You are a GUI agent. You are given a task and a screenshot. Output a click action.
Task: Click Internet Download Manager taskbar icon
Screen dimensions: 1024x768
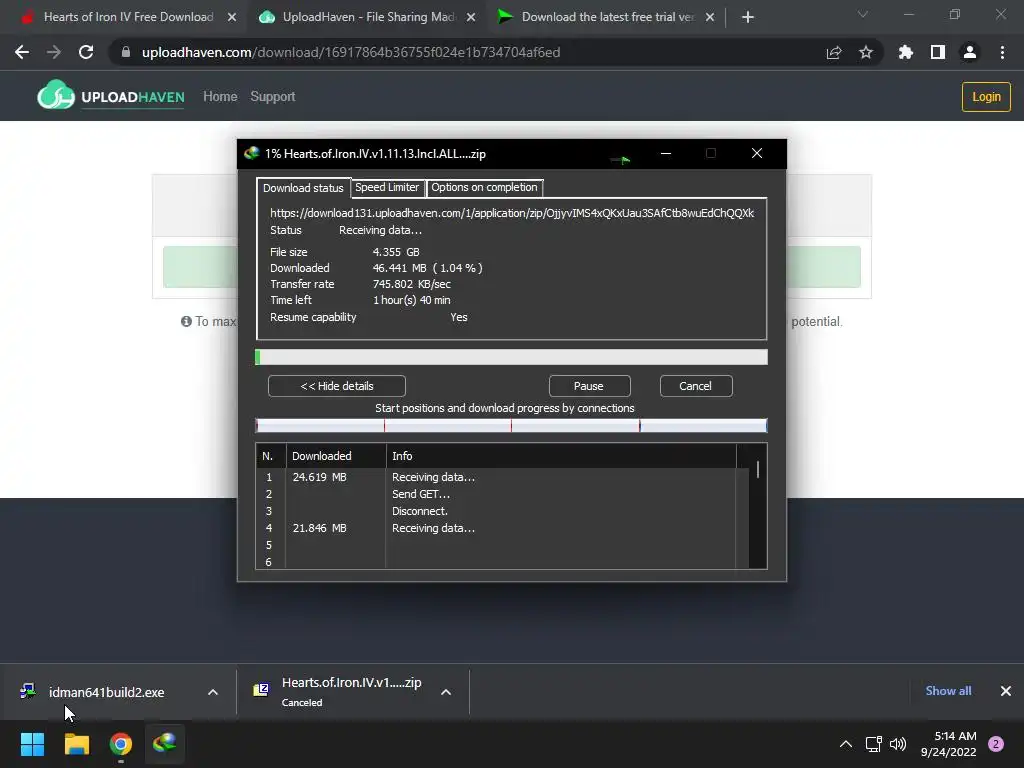(x=165, y=744)
